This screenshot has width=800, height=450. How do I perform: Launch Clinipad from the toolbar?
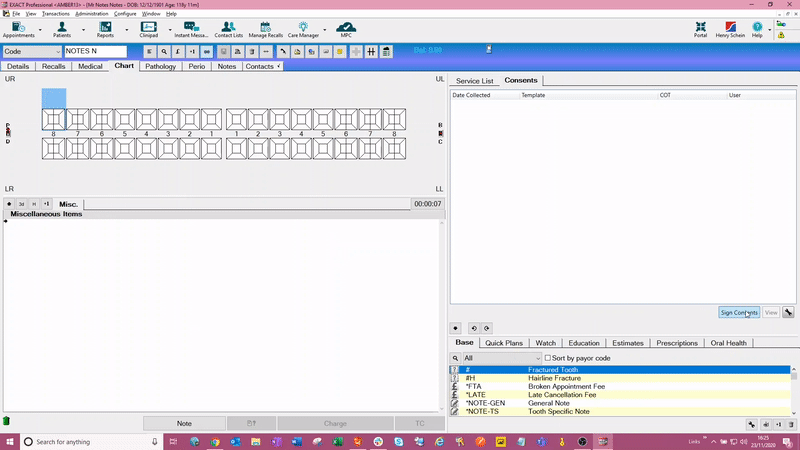(148, 30)
